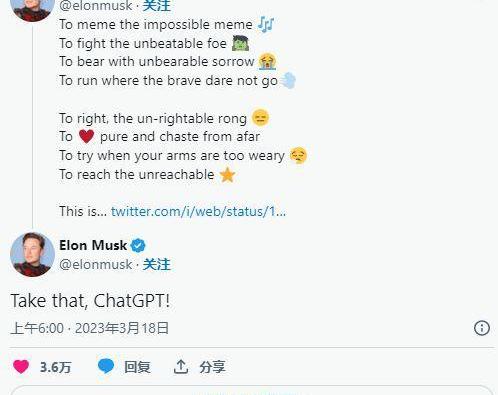Open the tweet info circle icon
The height and width of the screenshot is (395, 498).
point(482,328)
